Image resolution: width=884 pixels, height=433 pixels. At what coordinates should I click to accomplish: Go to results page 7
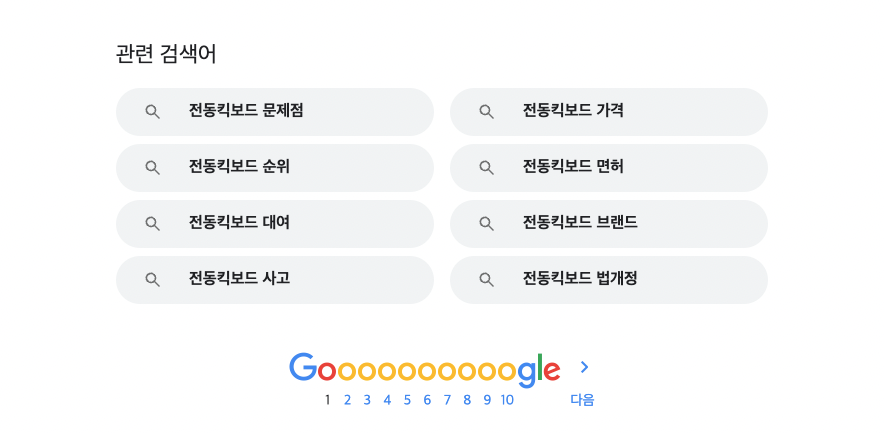point(447,400)
